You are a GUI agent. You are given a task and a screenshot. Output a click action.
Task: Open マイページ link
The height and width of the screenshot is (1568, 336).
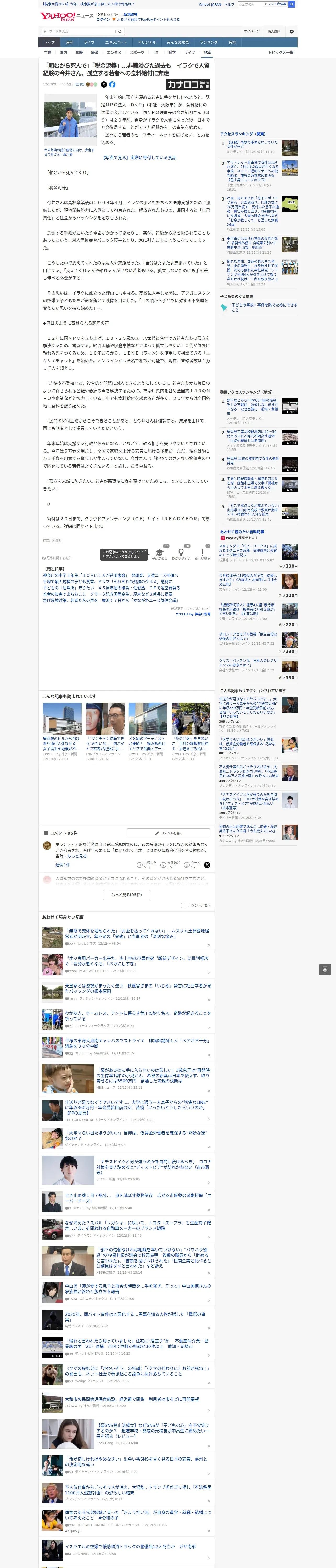pos(251,32)
